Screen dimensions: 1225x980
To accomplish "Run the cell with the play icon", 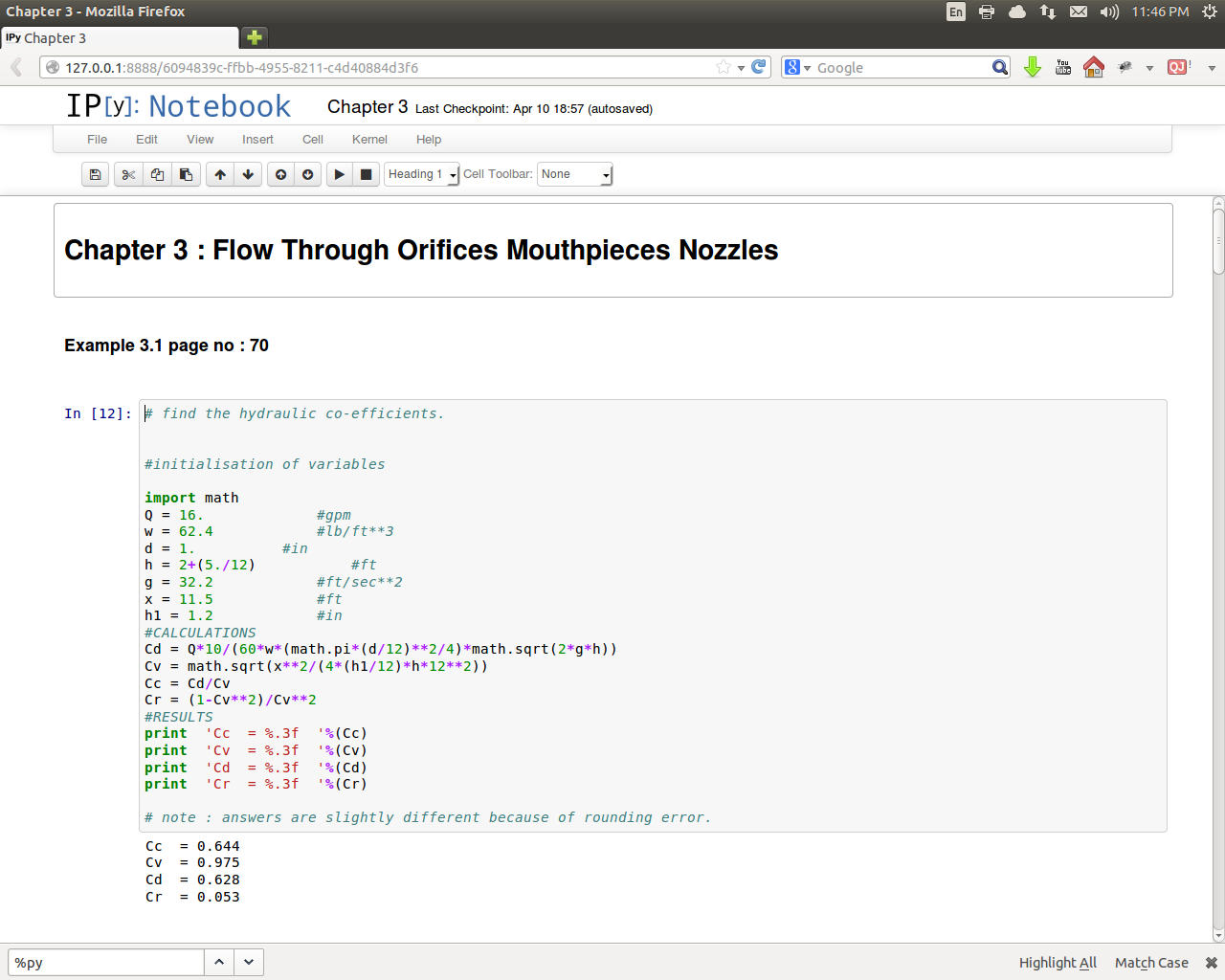I will 339,174.
